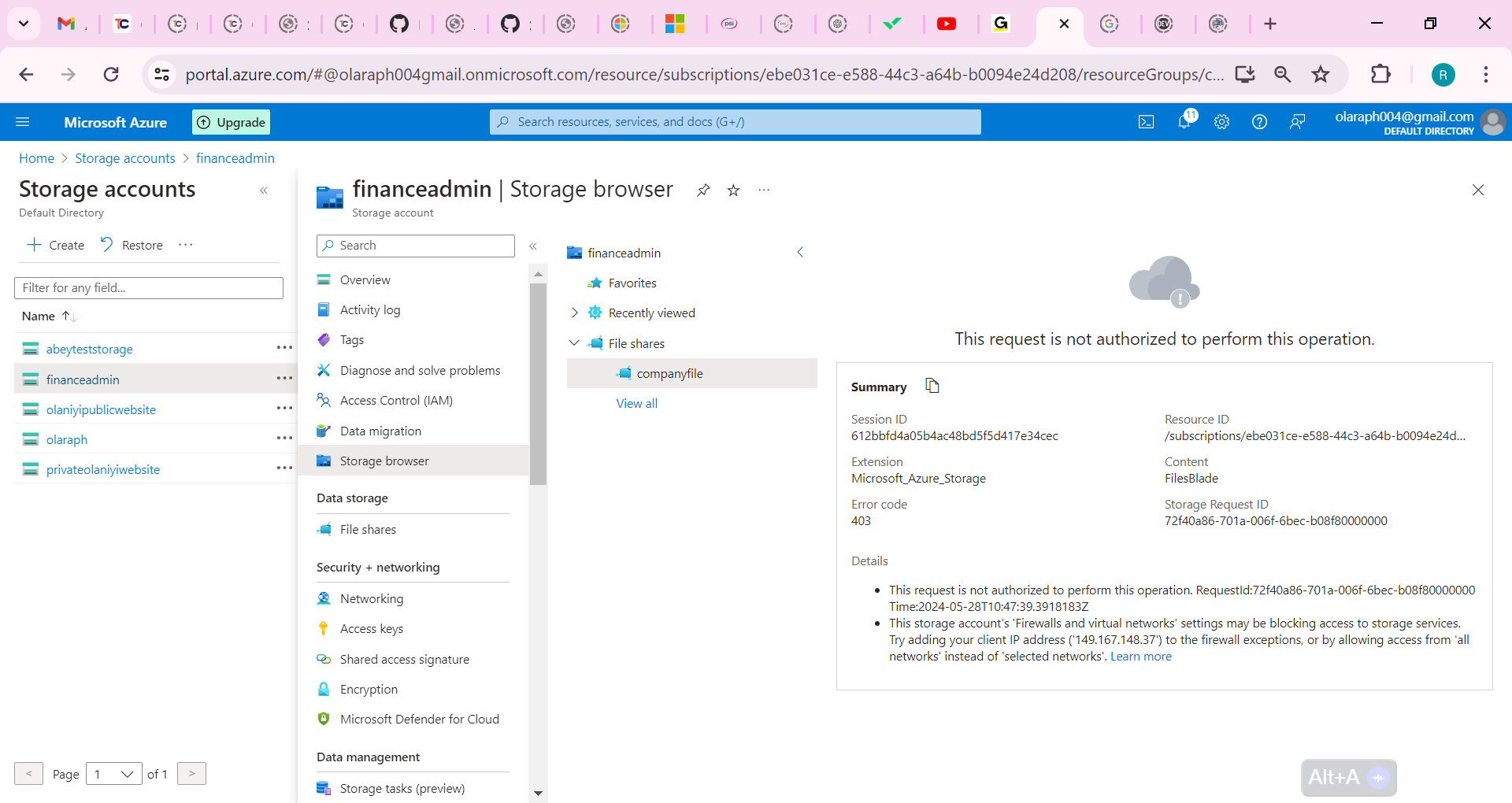Click the Restore button

132,245
